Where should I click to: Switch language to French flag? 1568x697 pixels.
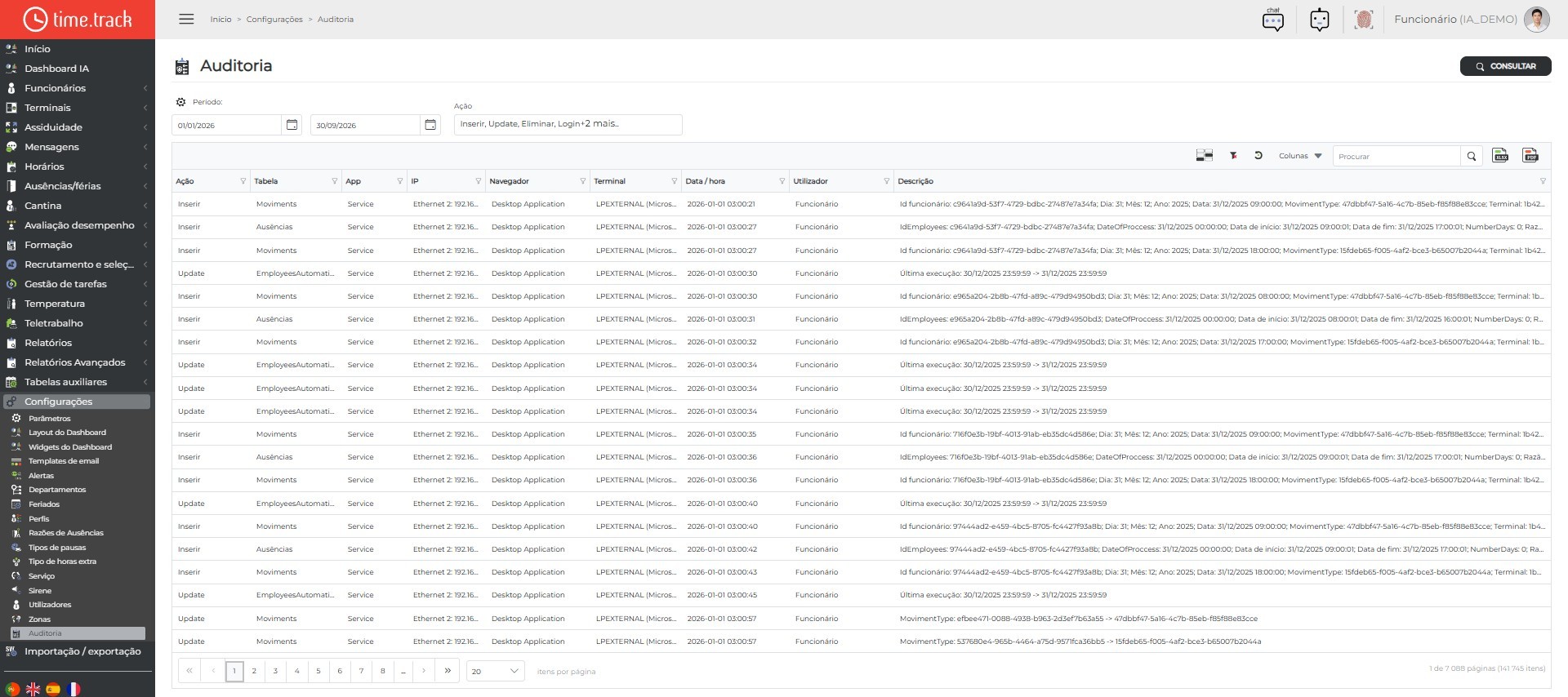coord(73,689)
